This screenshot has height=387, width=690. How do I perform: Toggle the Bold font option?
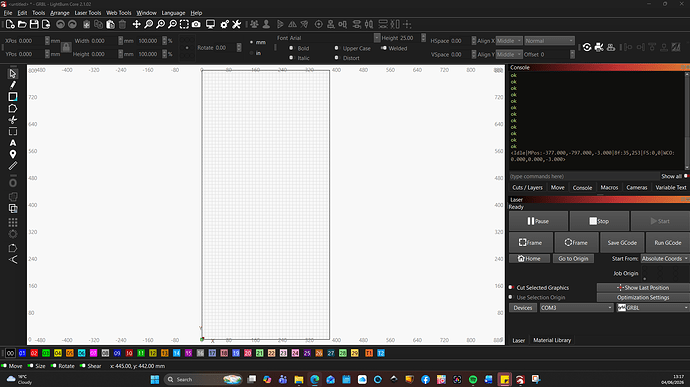[x=291, y=48]
